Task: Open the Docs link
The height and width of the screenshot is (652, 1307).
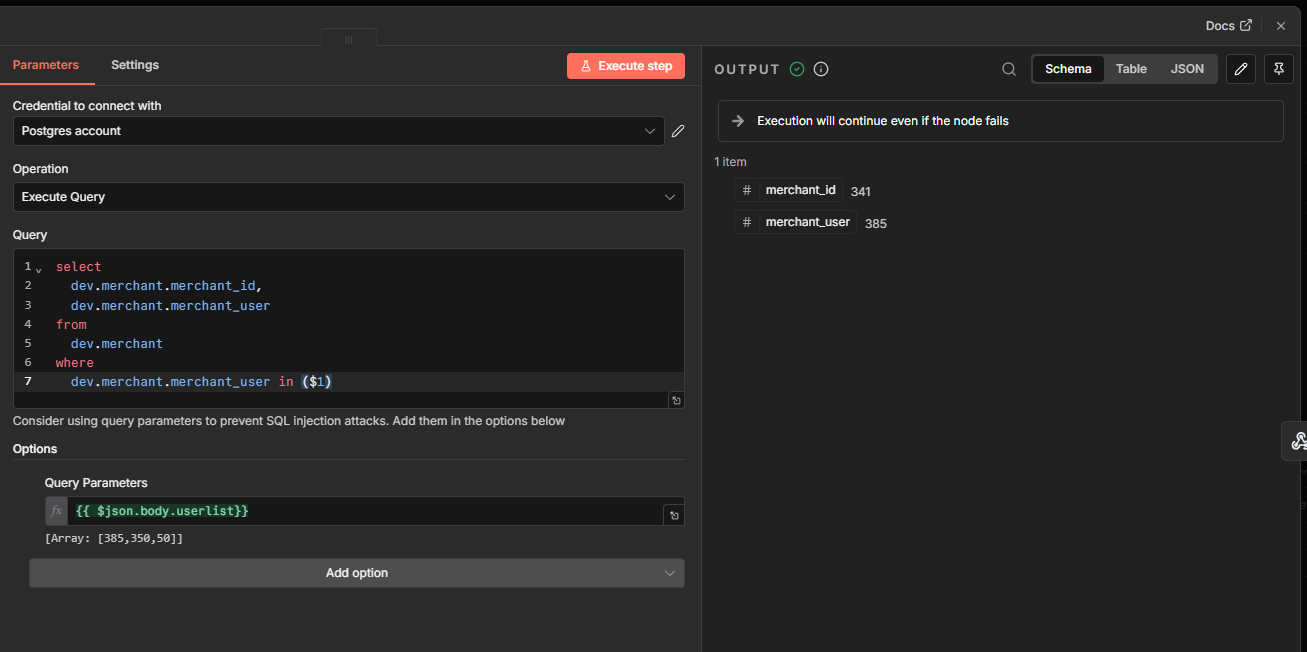Action: click(1228, 26)
